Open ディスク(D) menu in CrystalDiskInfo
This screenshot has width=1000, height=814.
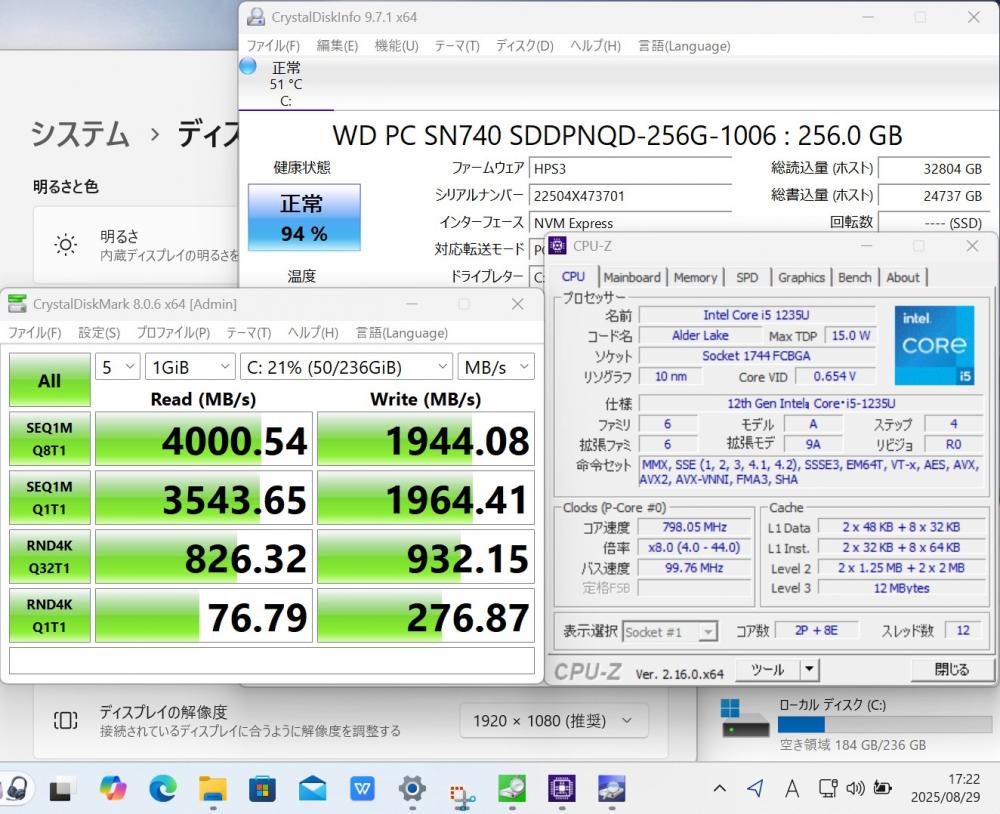pos(525,46)
